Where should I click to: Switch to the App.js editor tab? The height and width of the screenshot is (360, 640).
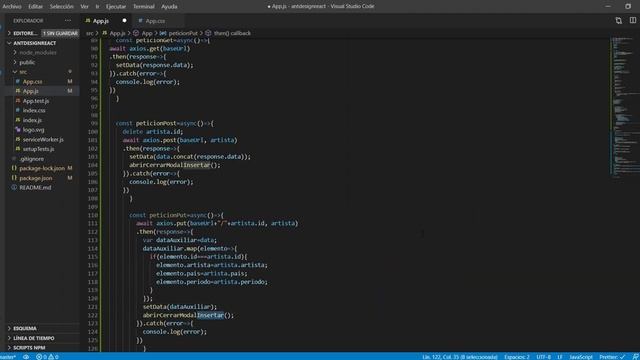click(101, 21)
